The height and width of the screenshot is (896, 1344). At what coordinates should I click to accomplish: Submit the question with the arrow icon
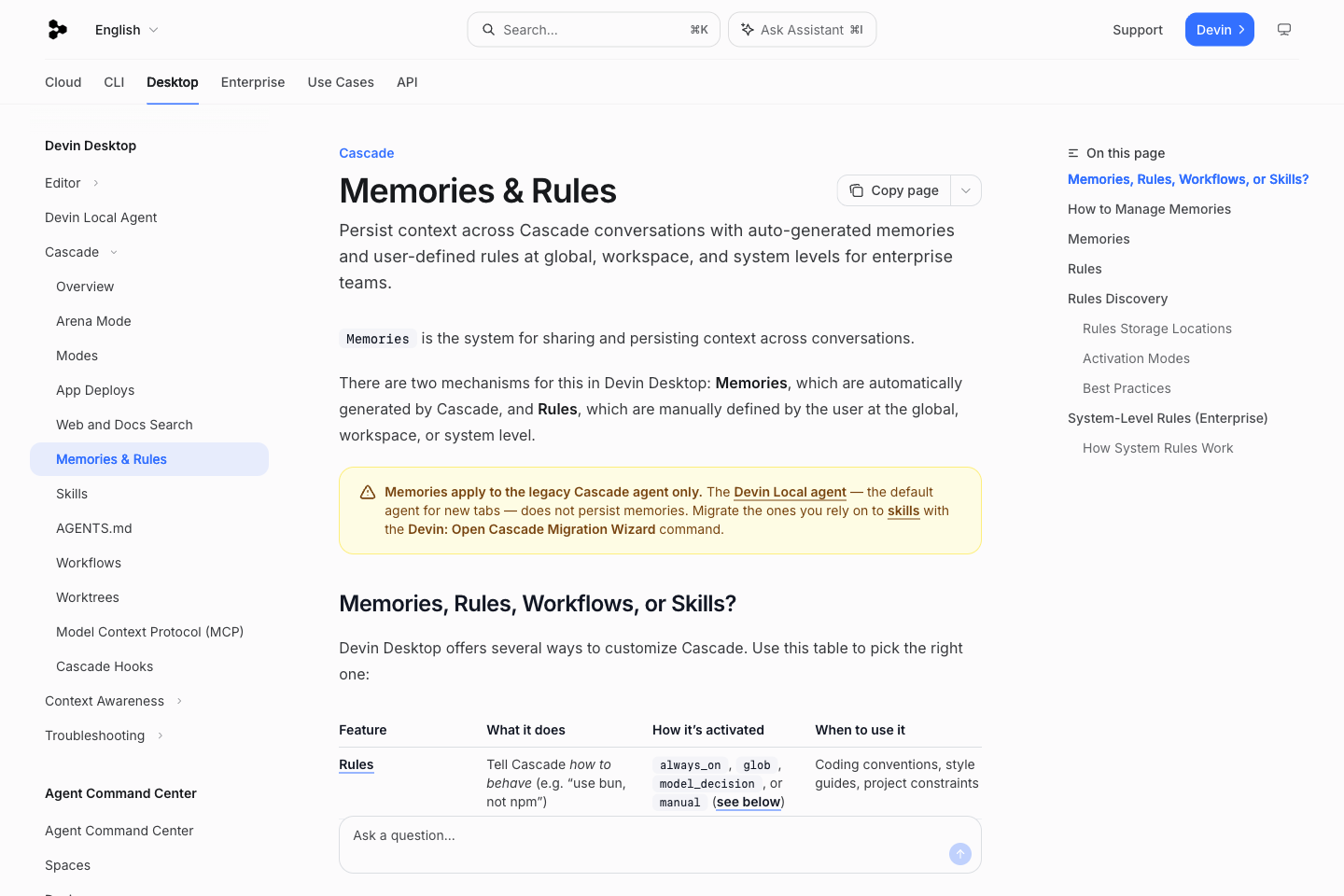960,854
